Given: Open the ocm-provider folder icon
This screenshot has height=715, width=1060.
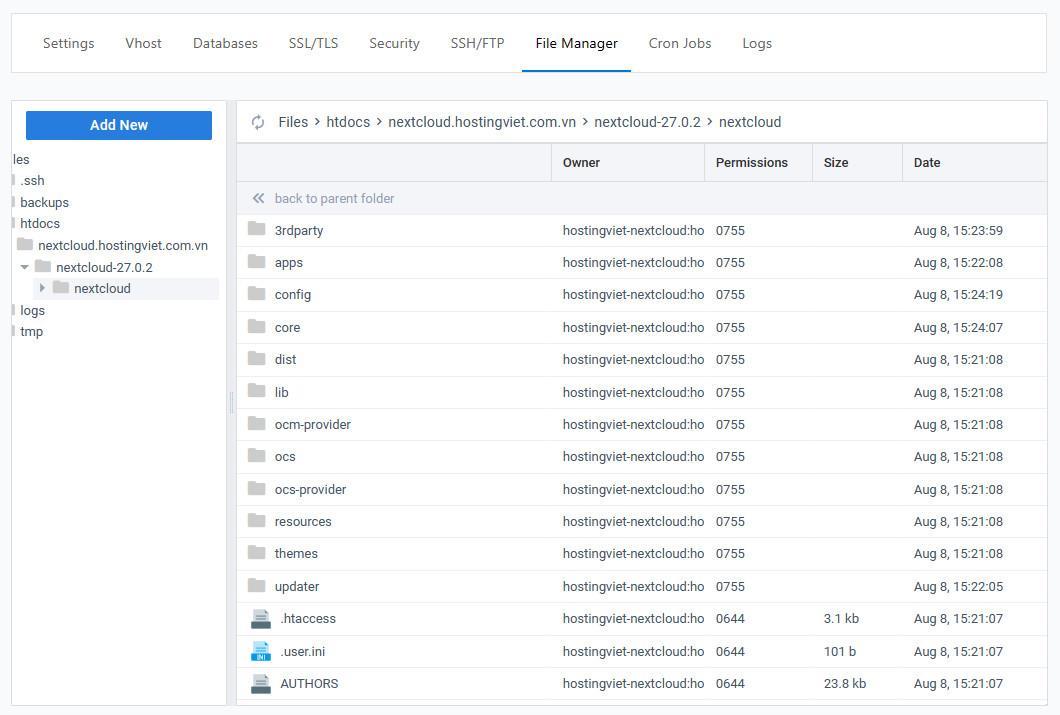Looking at the screenshot, I should (258, 424).
